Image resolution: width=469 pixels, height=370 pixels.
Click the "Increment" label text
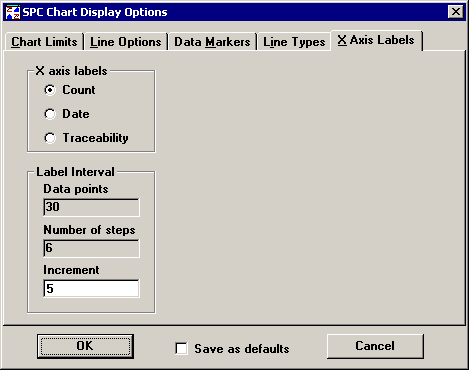[x=71, y=270]
